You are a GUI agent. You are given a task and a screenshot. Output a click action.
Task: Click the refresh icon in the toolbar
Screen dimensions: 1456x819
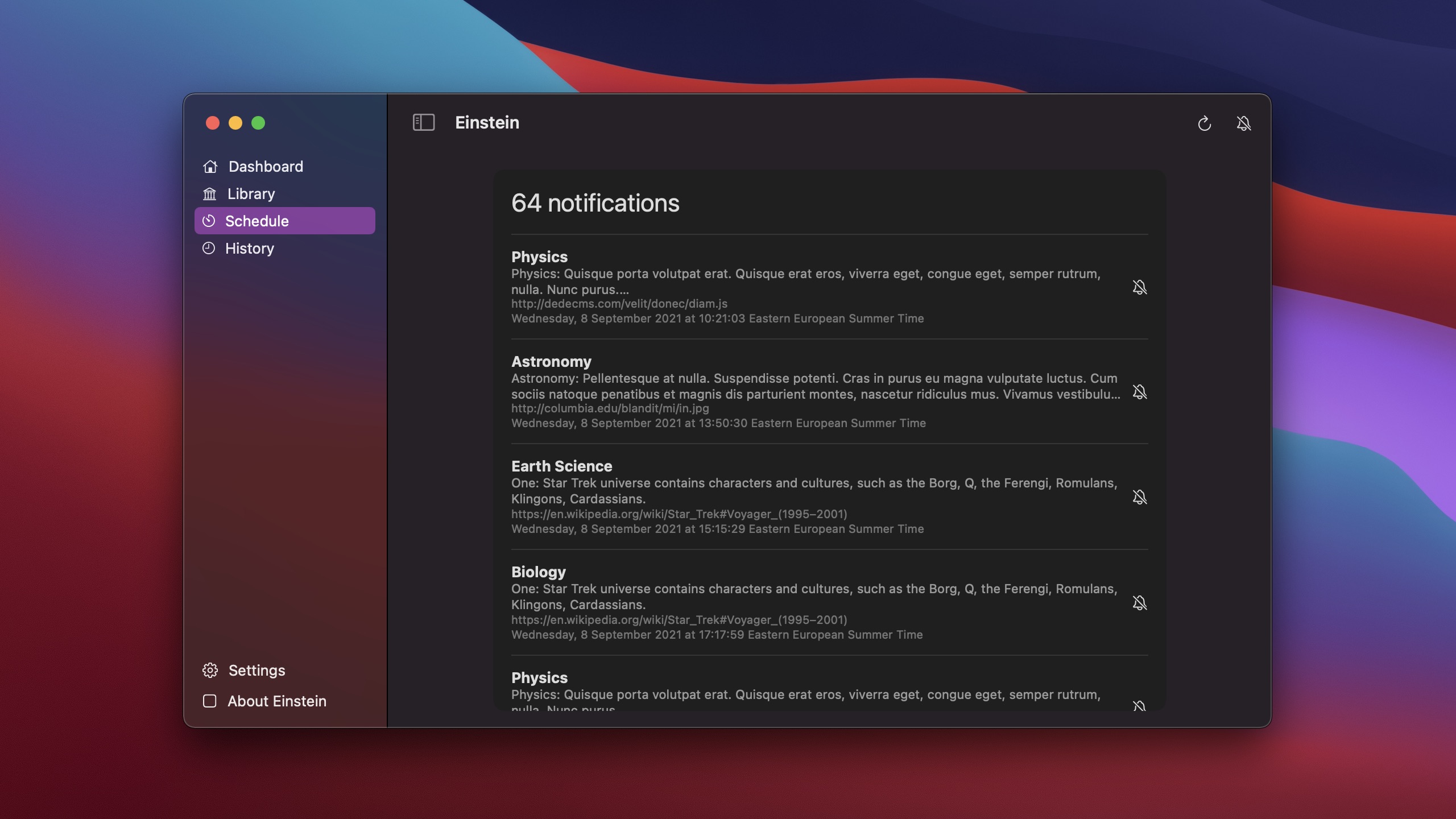[x=1204, y=123]
